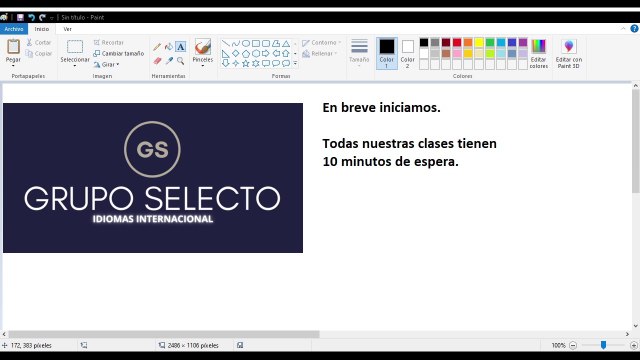Pick the purple palette swatch
640x360 pixels.
(x=523, y=42)
